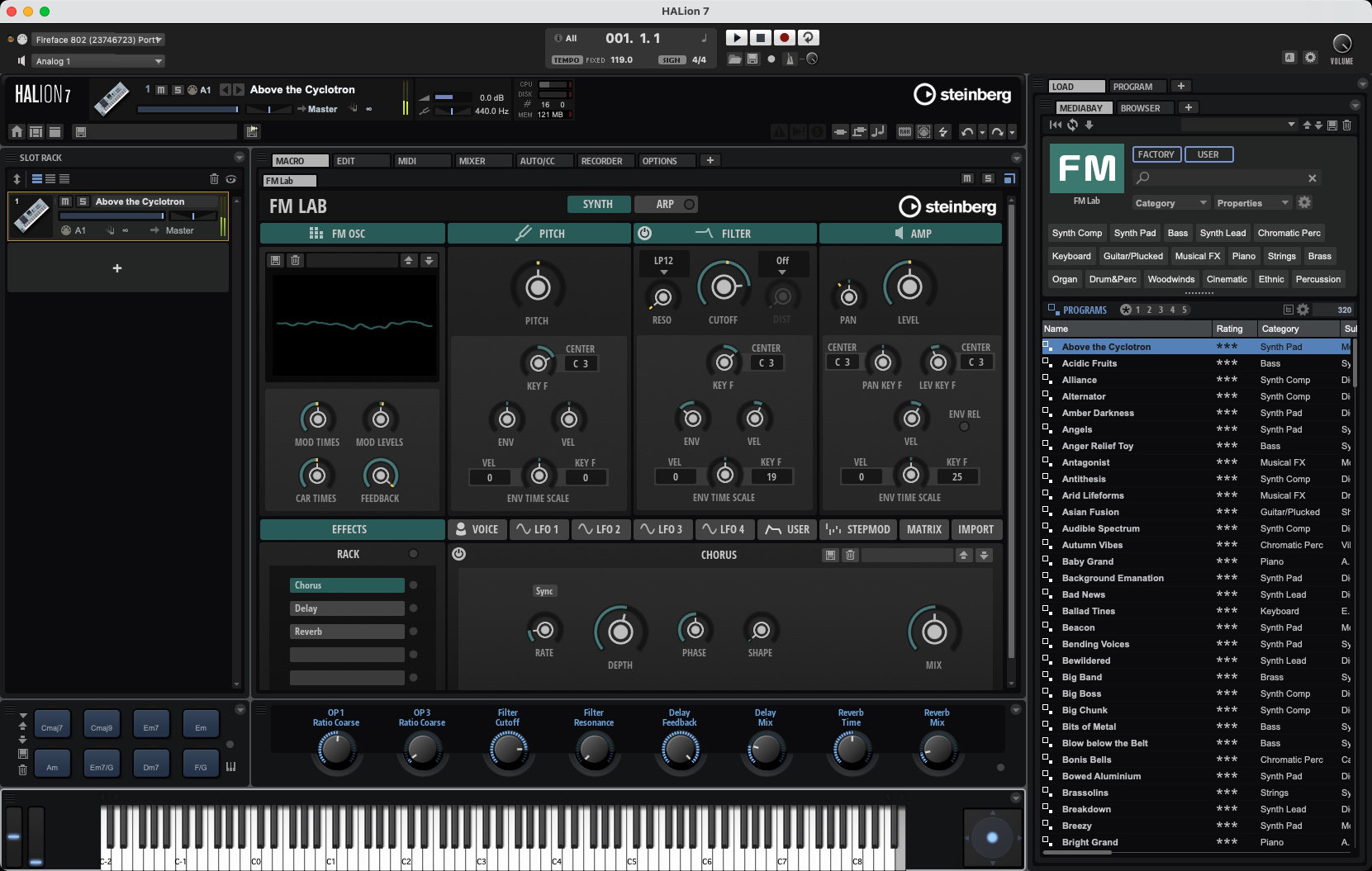This screenshot has width=1372, height=871.
Task: Click the home icon under HALion 7 logo
Action: (17, 132)
